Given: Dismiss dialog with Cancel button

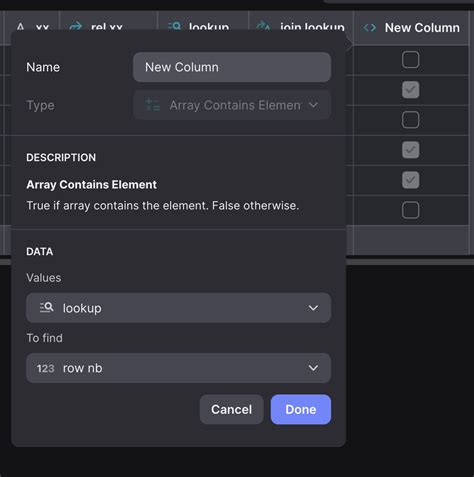Looking at the screenshot, I should point(231,409).
